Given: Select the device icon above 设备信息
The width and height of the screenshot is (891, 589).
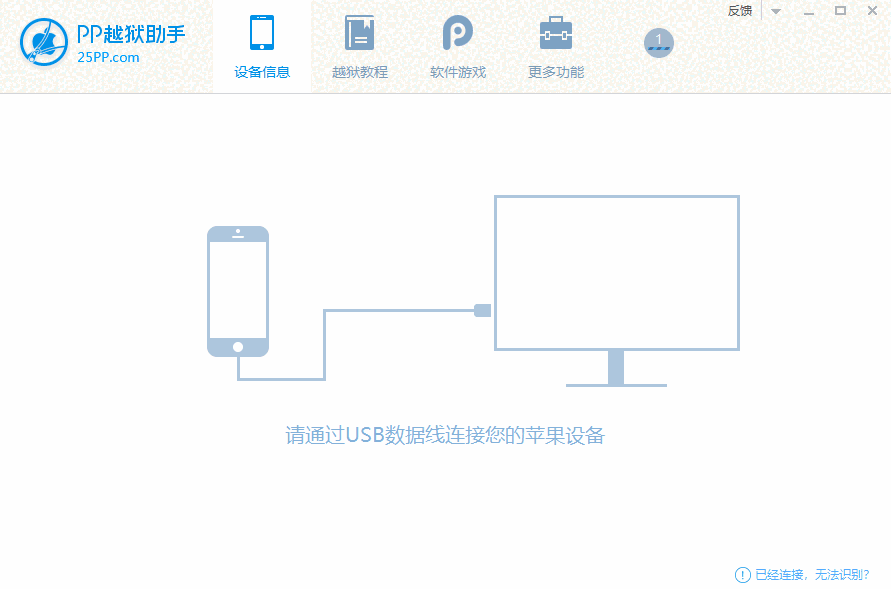Looking at the screenshot, I should pyautogui.click(x=262, y=32).
